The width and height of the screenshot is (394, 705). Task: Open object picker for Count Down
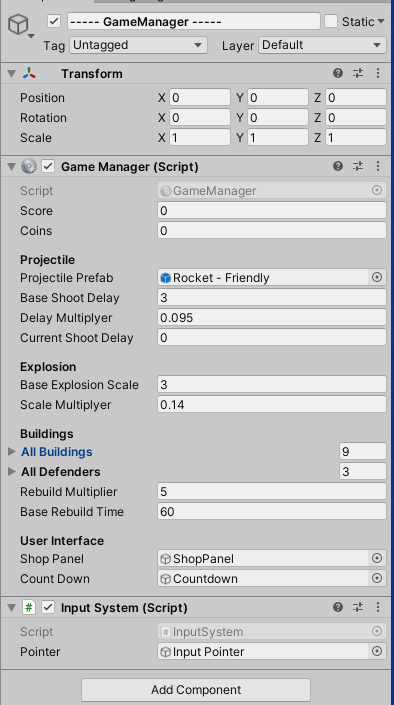tap(377, 579)
